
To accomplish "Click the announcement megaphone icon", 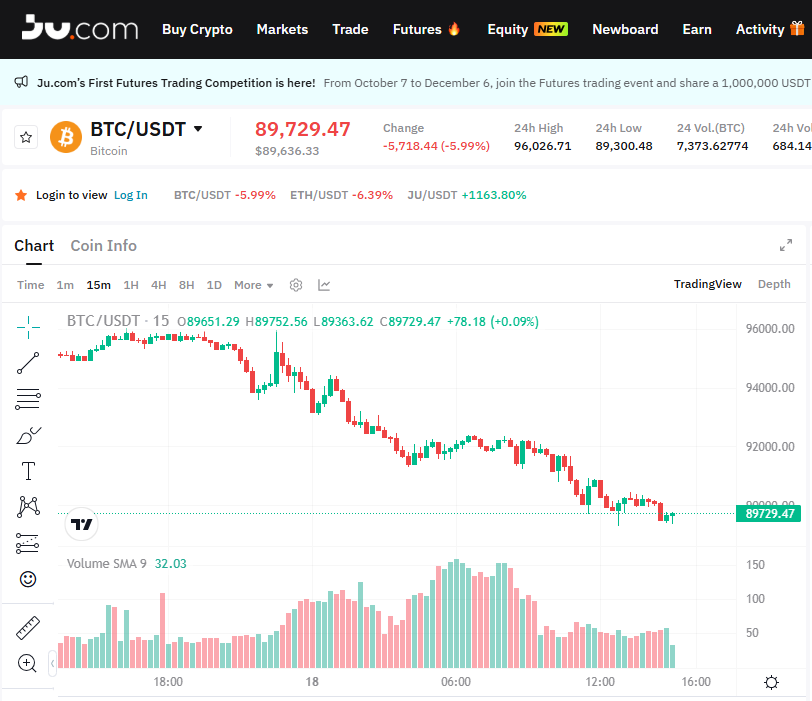I will [x=21, y=82].
